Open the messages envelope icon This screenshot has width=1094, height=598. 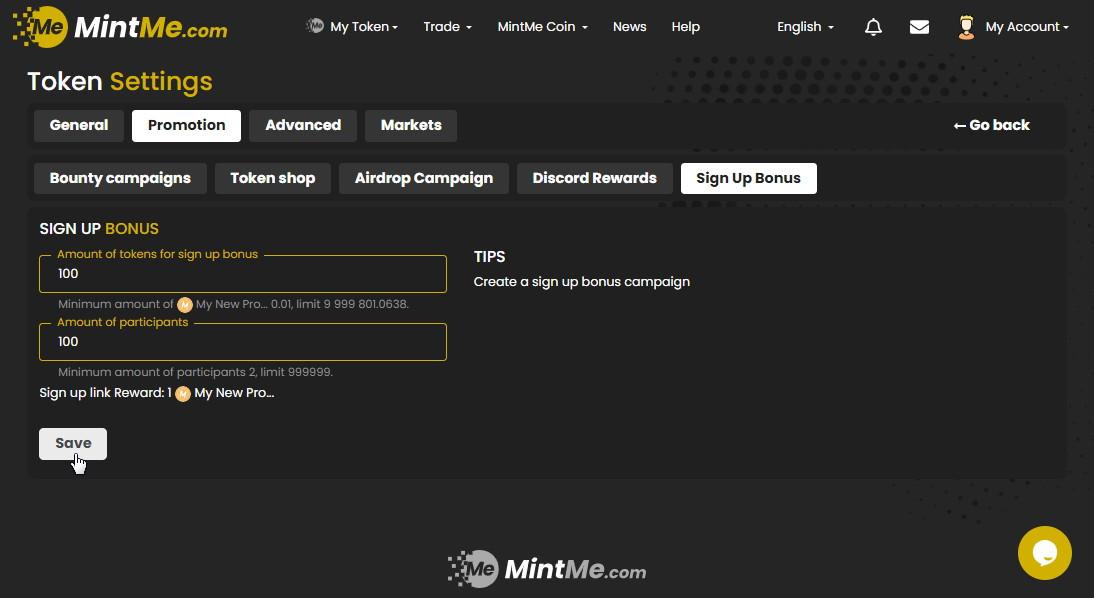tap(919, 27)
